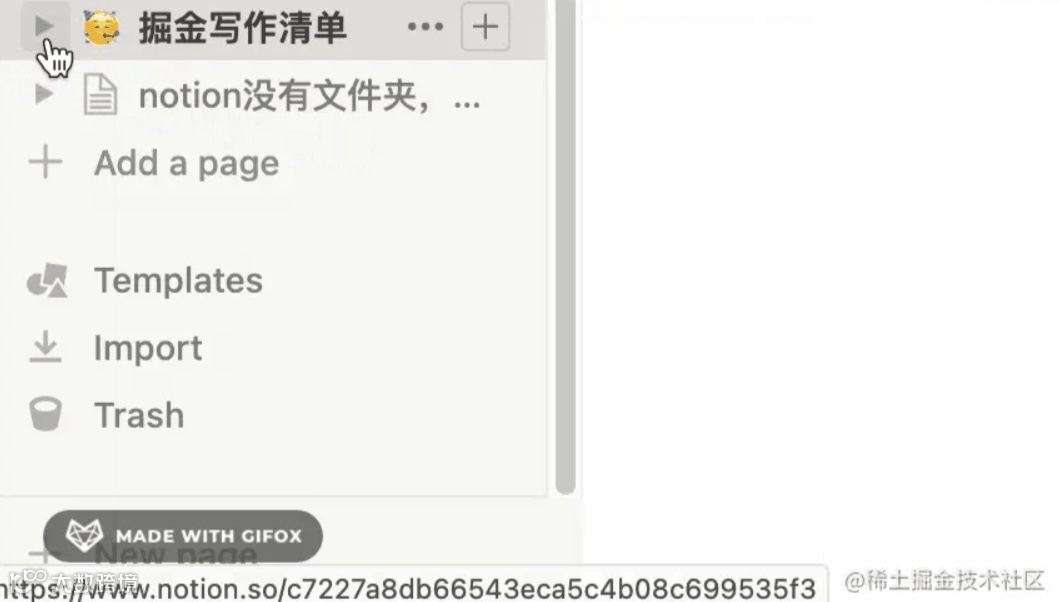1060x602 pixels.
Task: Open the notion没有文件夹 page title
Action: (x=309, y=95)
